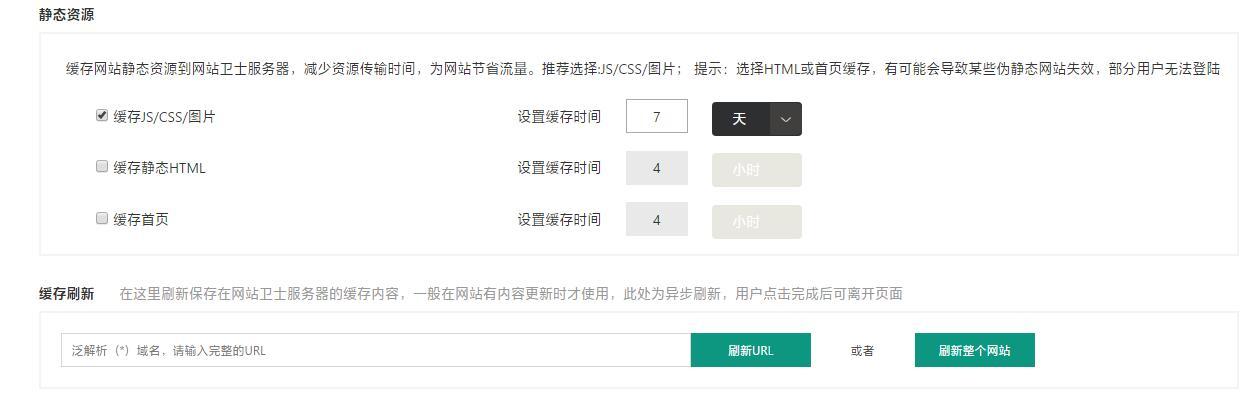This screenshot has height=410, width=1258.
Task: Click the homepage cache time field
Action: 657,219
